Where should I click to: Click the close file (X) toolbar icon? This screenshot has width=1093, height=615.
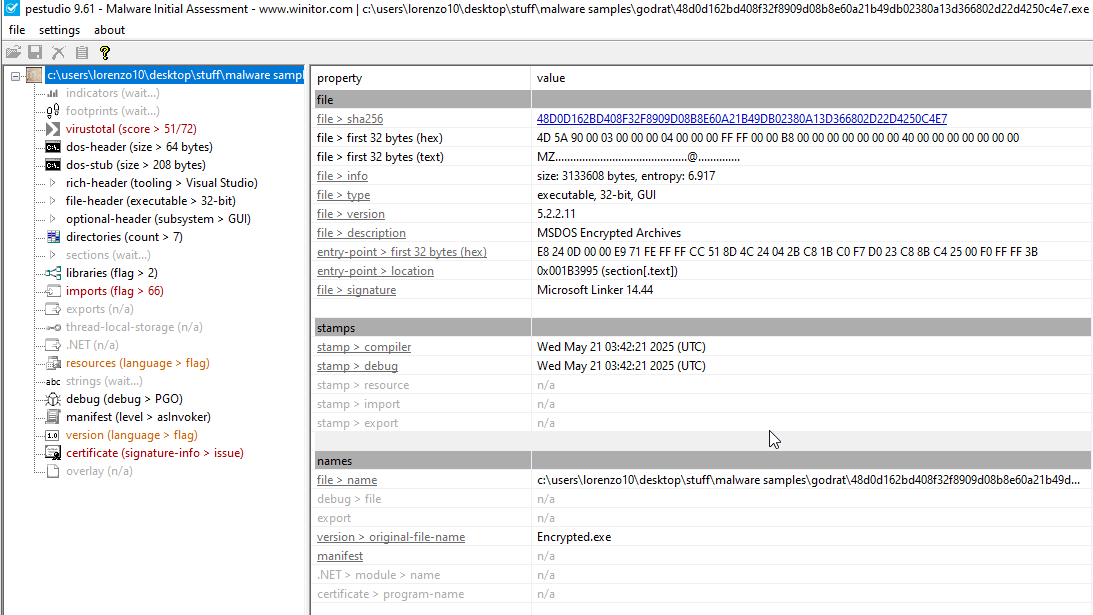point(59,52)
